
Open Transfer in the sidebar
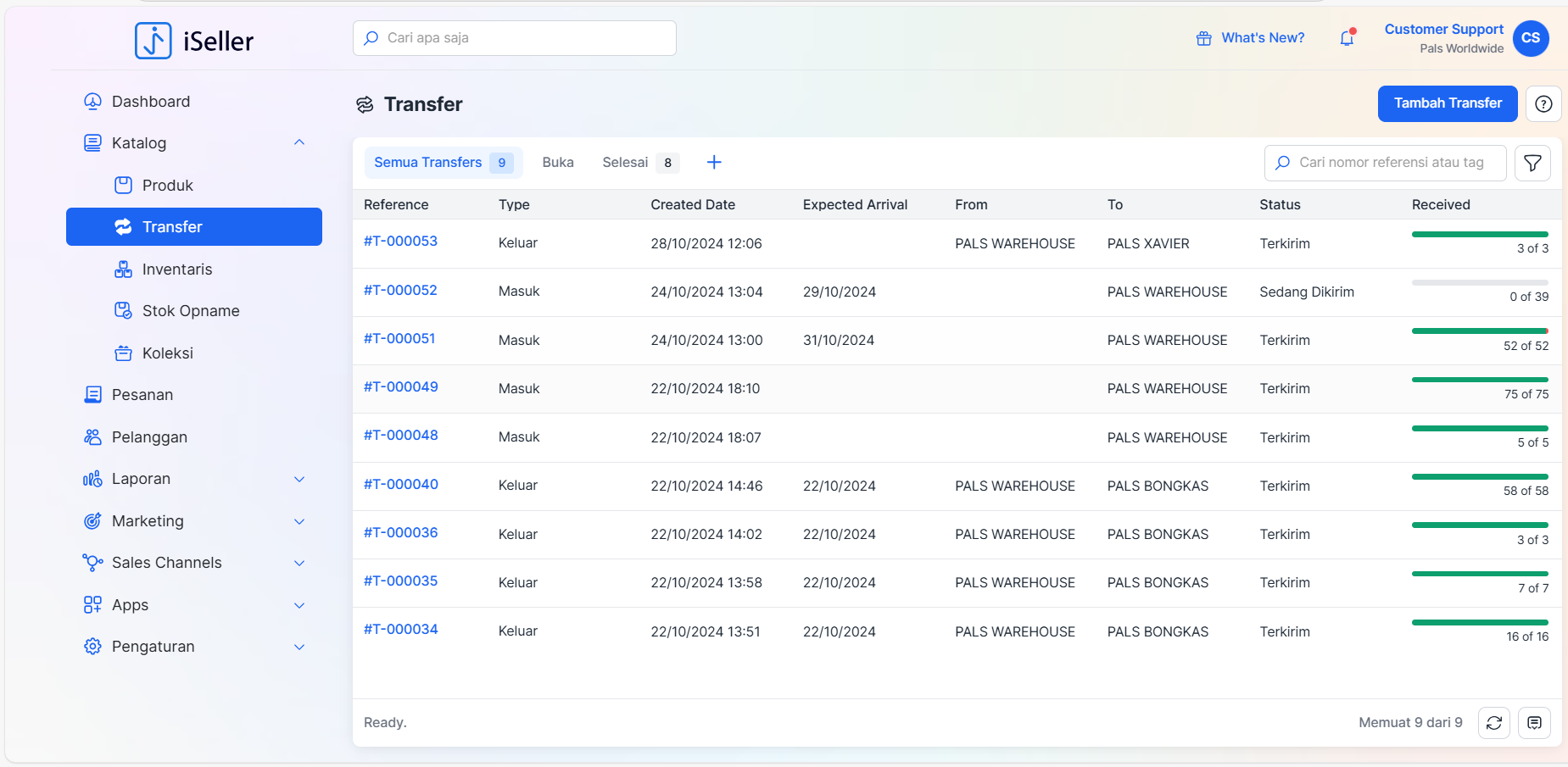point(194,227)
